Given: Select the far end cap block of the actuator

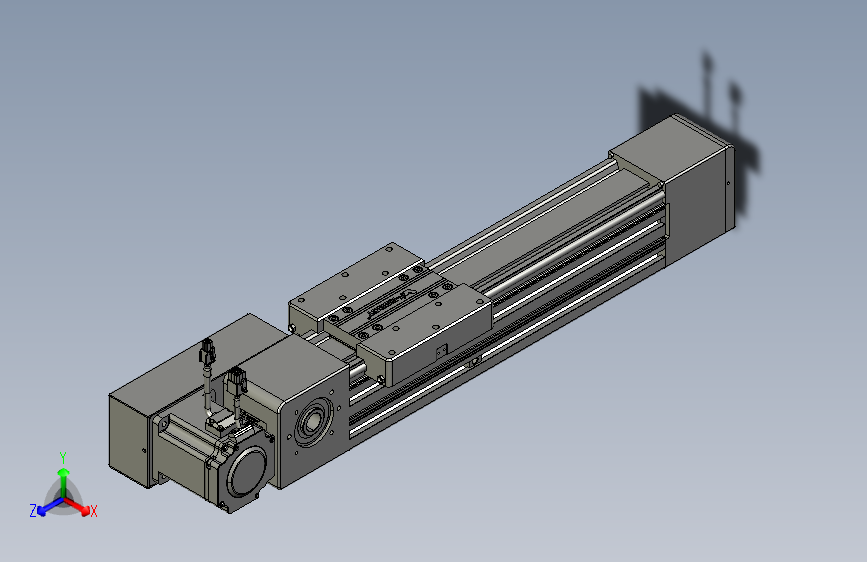Looking at the screenshot, I should click(672, 190).
